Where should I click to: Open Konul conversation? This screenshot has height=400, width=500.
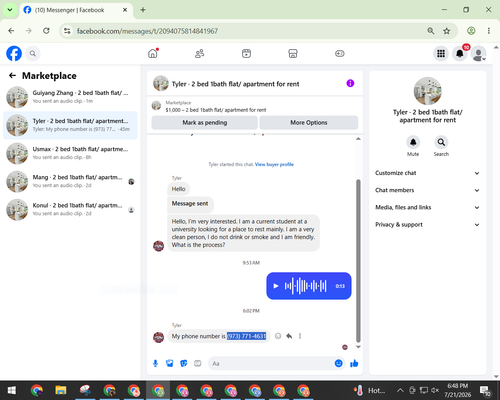(x=70, y=210)
